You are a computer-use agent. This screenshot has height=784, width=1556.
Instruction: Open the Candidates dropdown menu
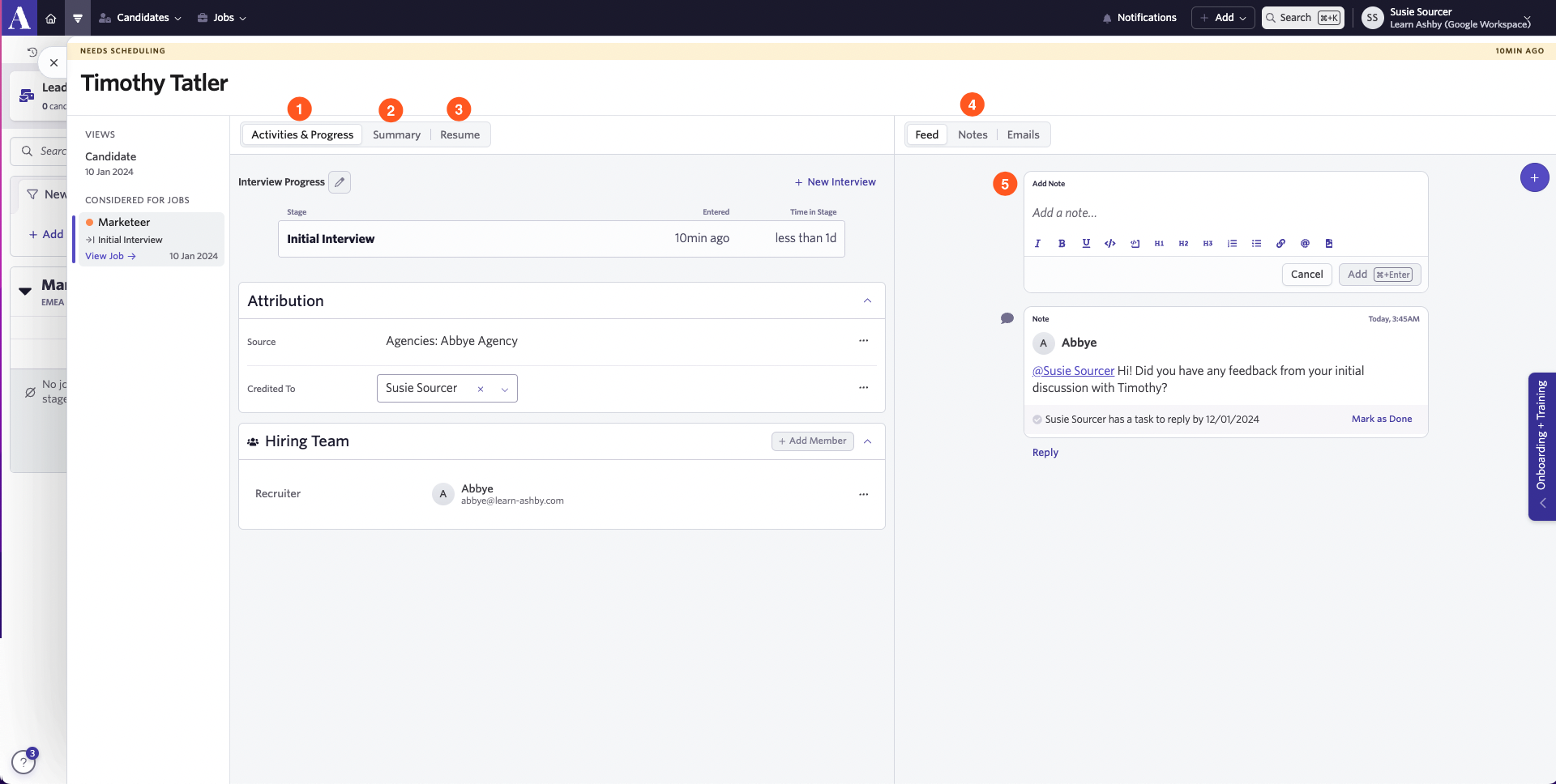pos(140,18)
